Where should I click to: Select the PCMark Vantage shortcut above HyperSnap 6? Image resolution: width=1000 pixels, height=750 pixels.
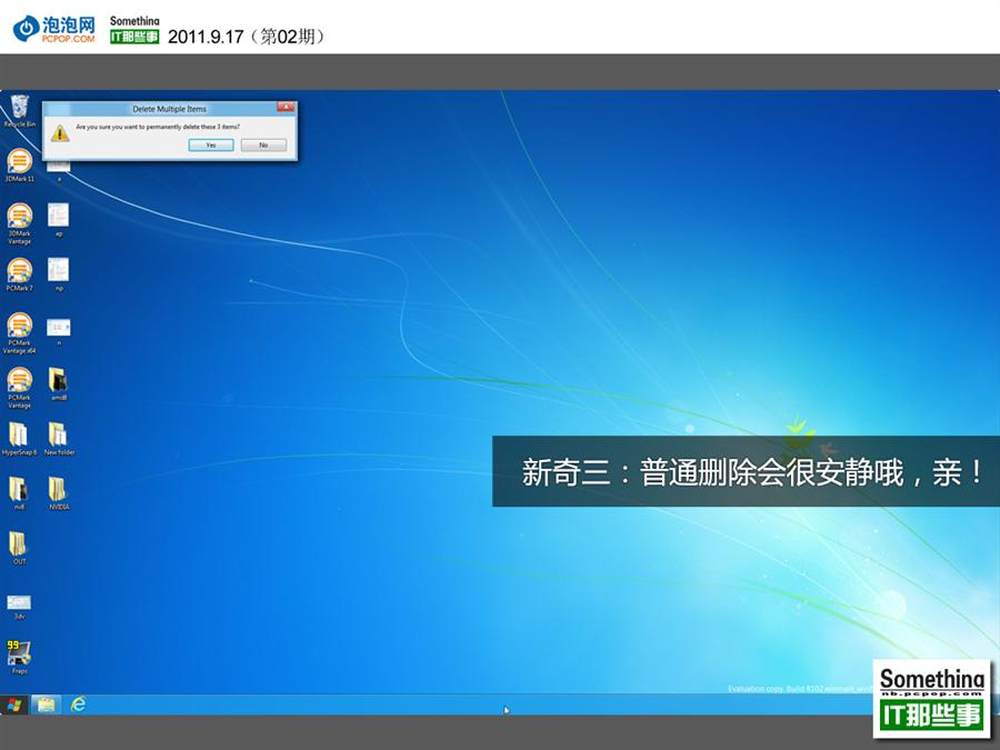[20, 388]
